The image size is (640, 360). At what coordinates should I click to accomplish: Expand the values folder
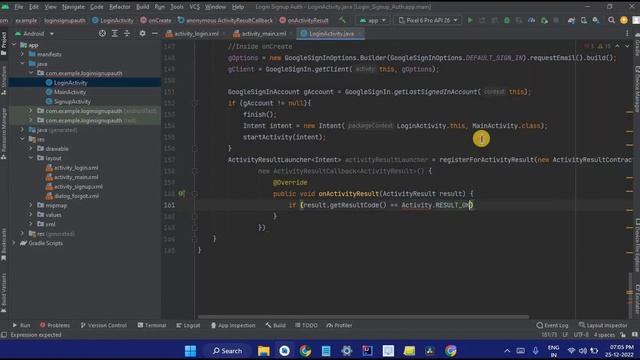(31, 215)
